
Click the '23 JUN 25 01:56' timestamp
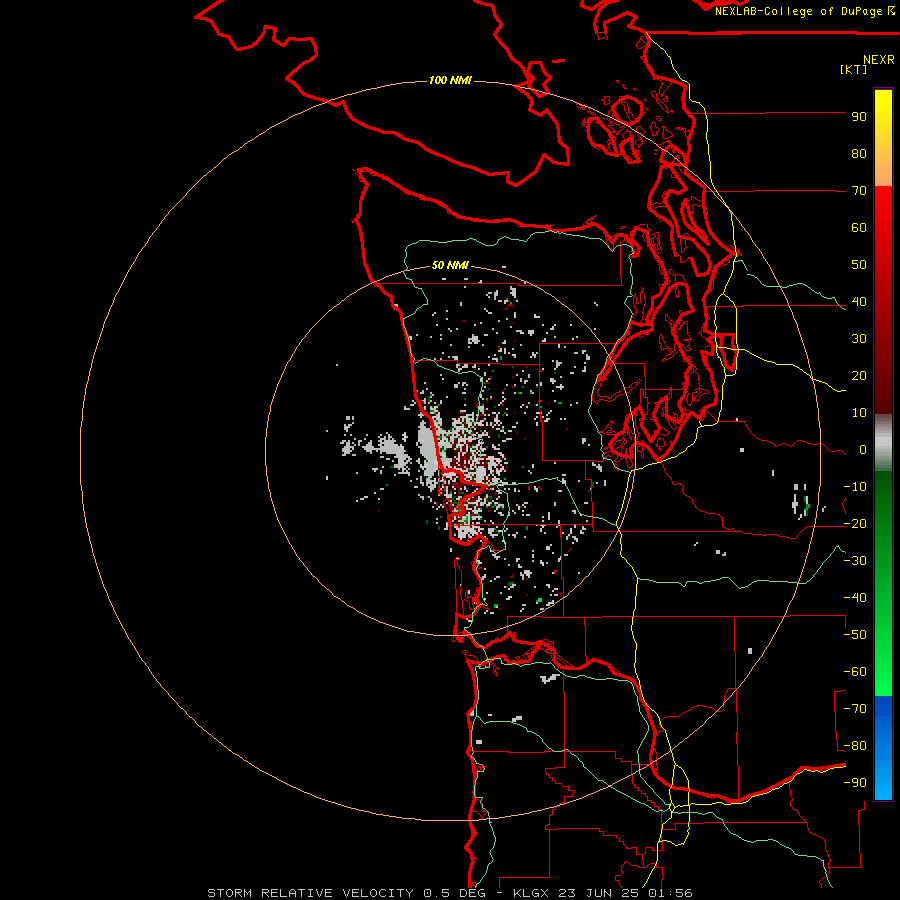pyautogui.click(x=626, y=893)
